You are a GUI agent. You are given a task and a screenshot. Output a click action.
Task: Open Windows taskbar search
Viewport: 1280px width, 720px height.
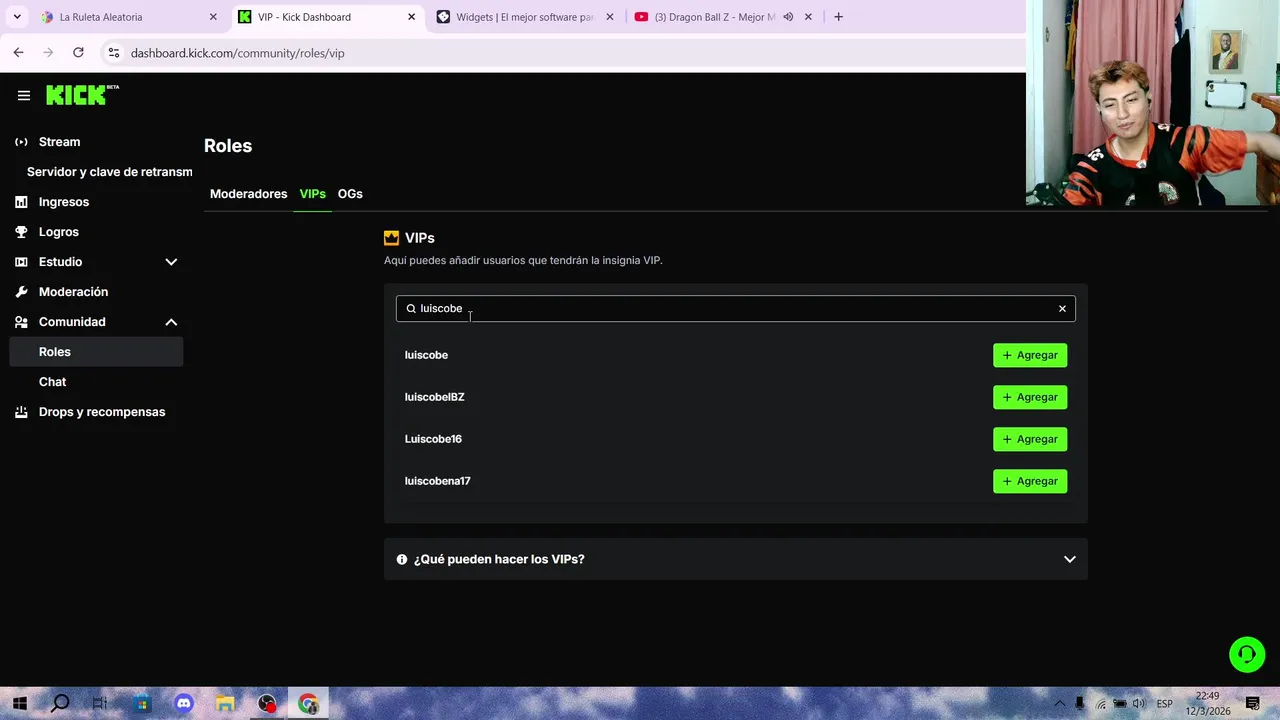[60, 704]
